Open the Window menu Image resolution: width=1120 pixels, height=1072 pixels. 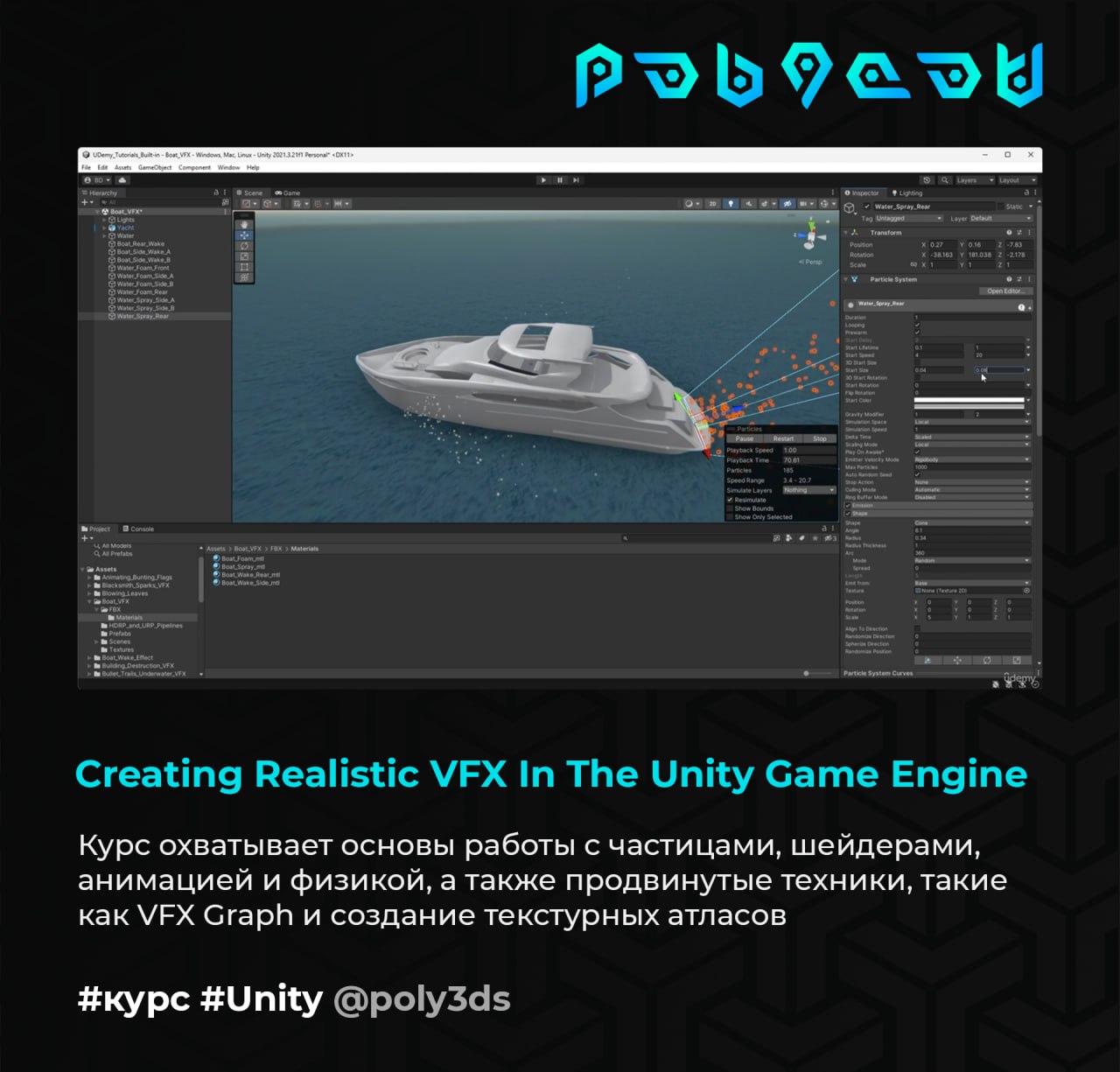tap(228, 167)
